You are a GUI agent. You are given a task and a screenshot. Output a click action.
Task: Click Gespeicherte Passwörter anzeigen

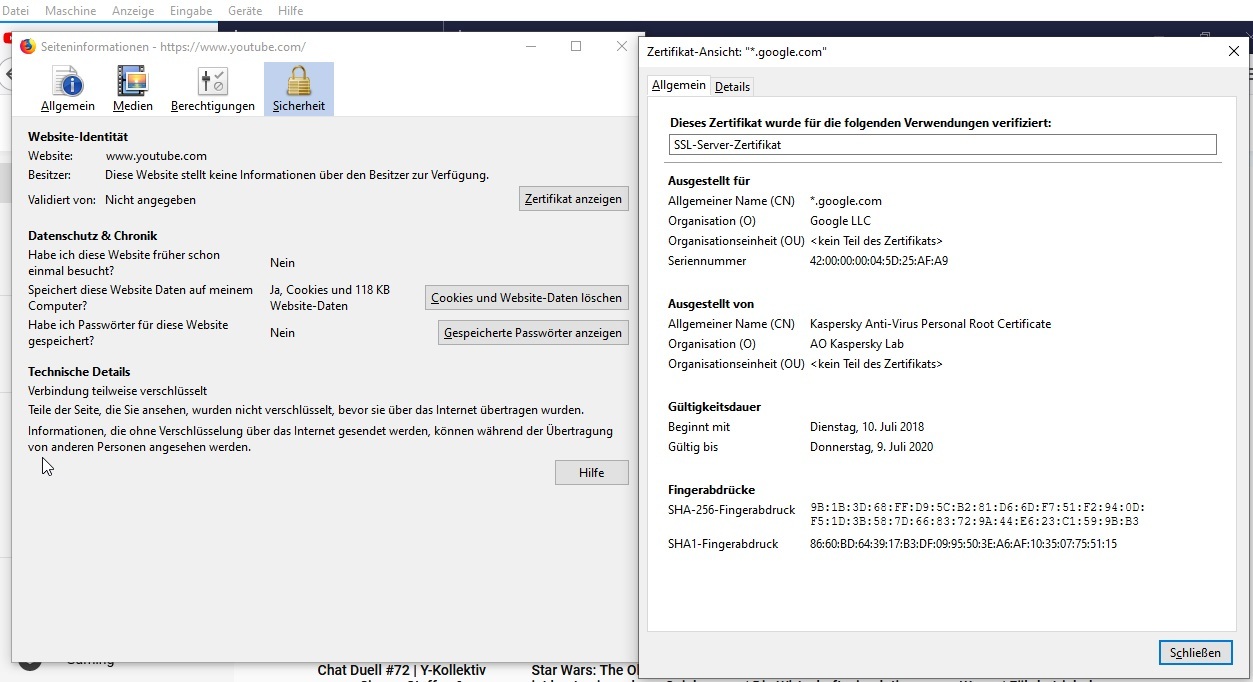(x=533, y=333)
